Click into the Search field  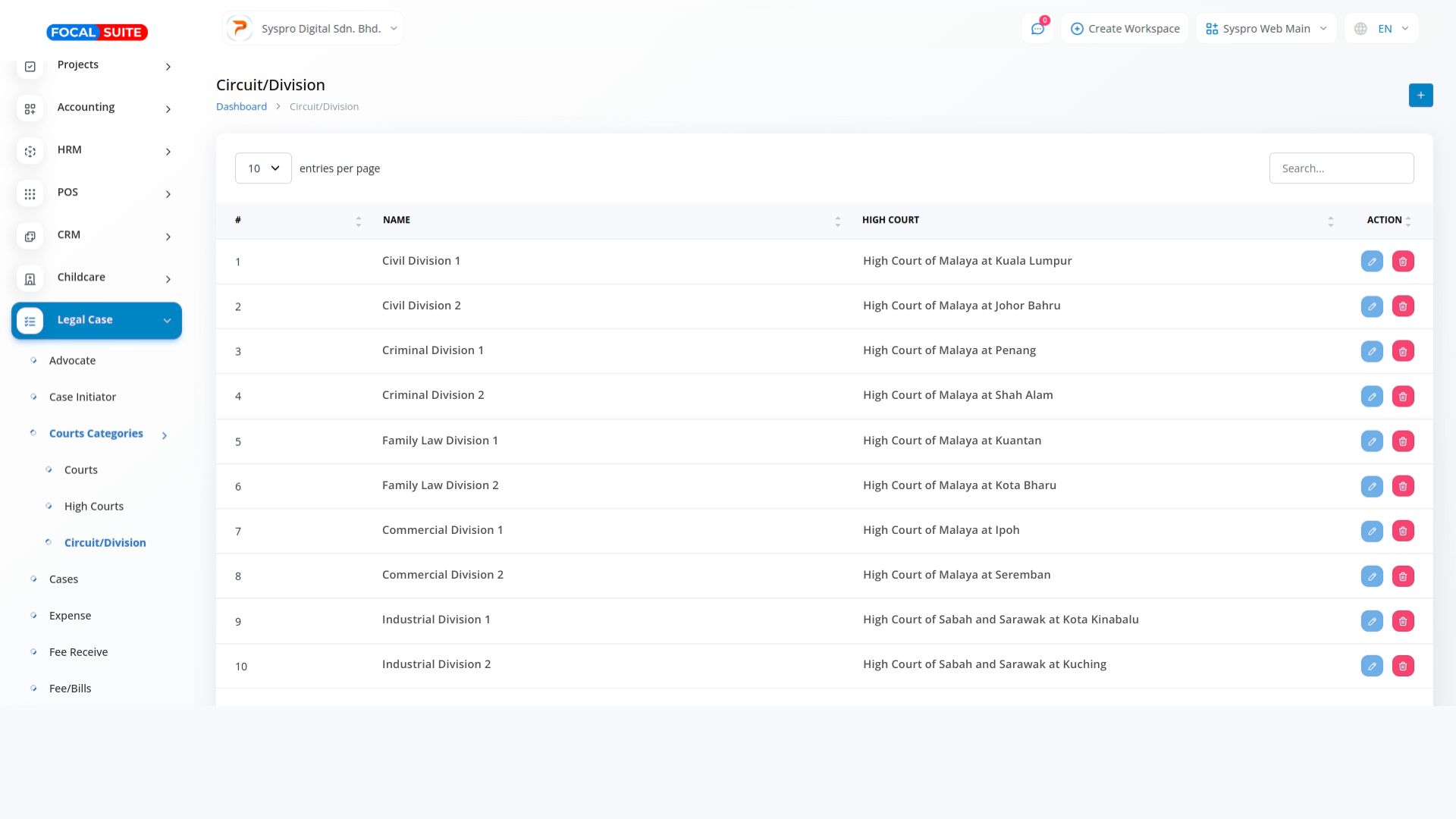(x=1341, y=168)
